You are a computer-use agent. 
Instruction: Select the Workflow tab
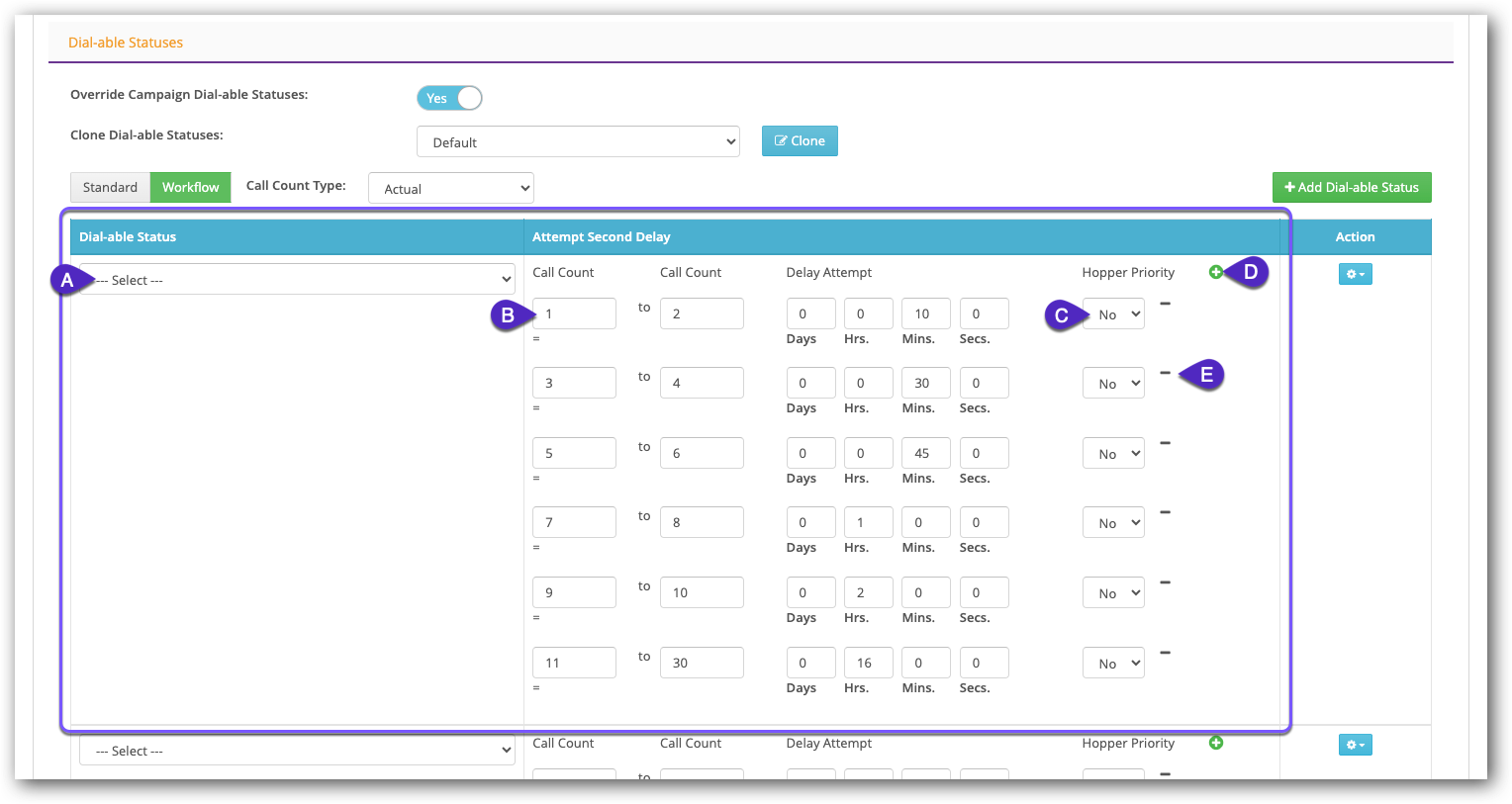pyautogui.click(x=190, y=187)
